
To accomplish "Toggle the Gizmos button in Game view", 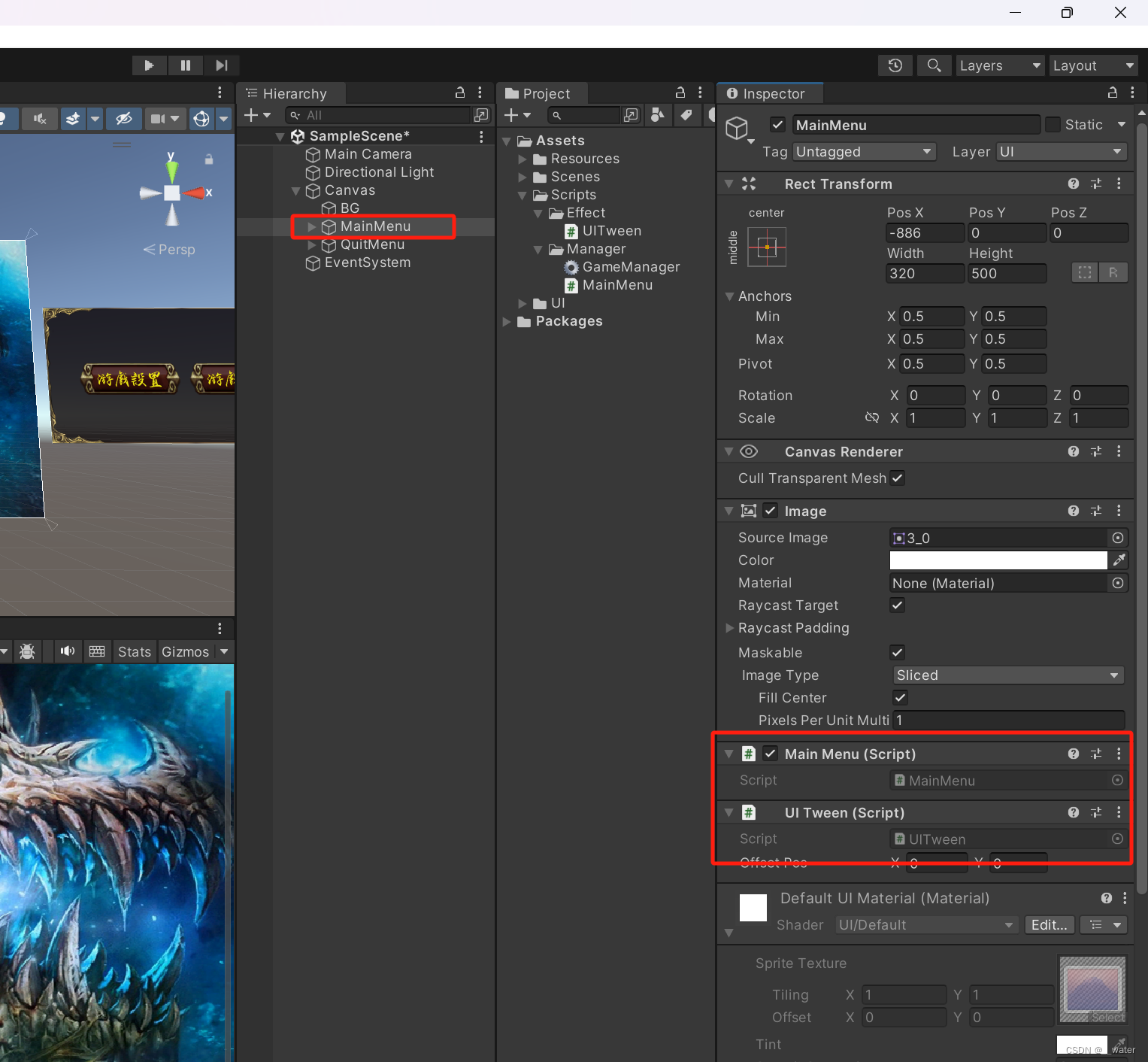I will pos(185,651).
